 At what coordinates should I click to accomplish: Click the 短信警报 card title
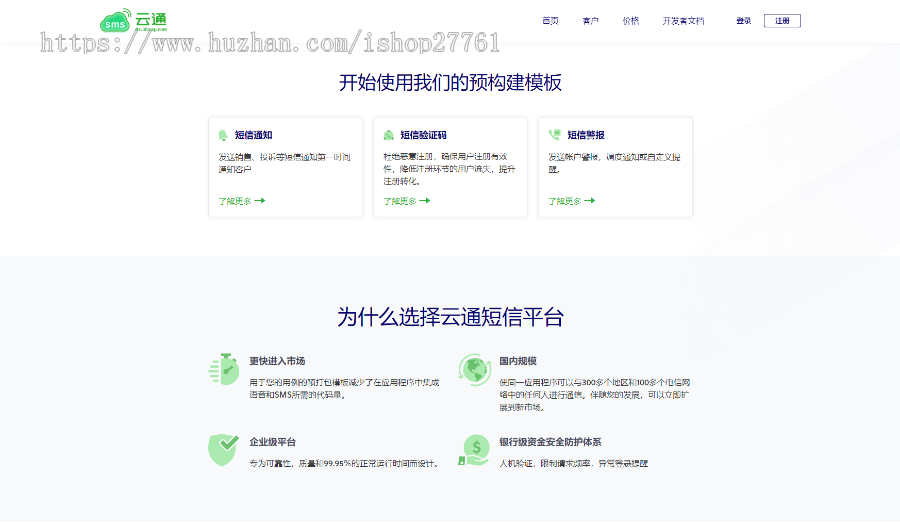tap(586, 135)
